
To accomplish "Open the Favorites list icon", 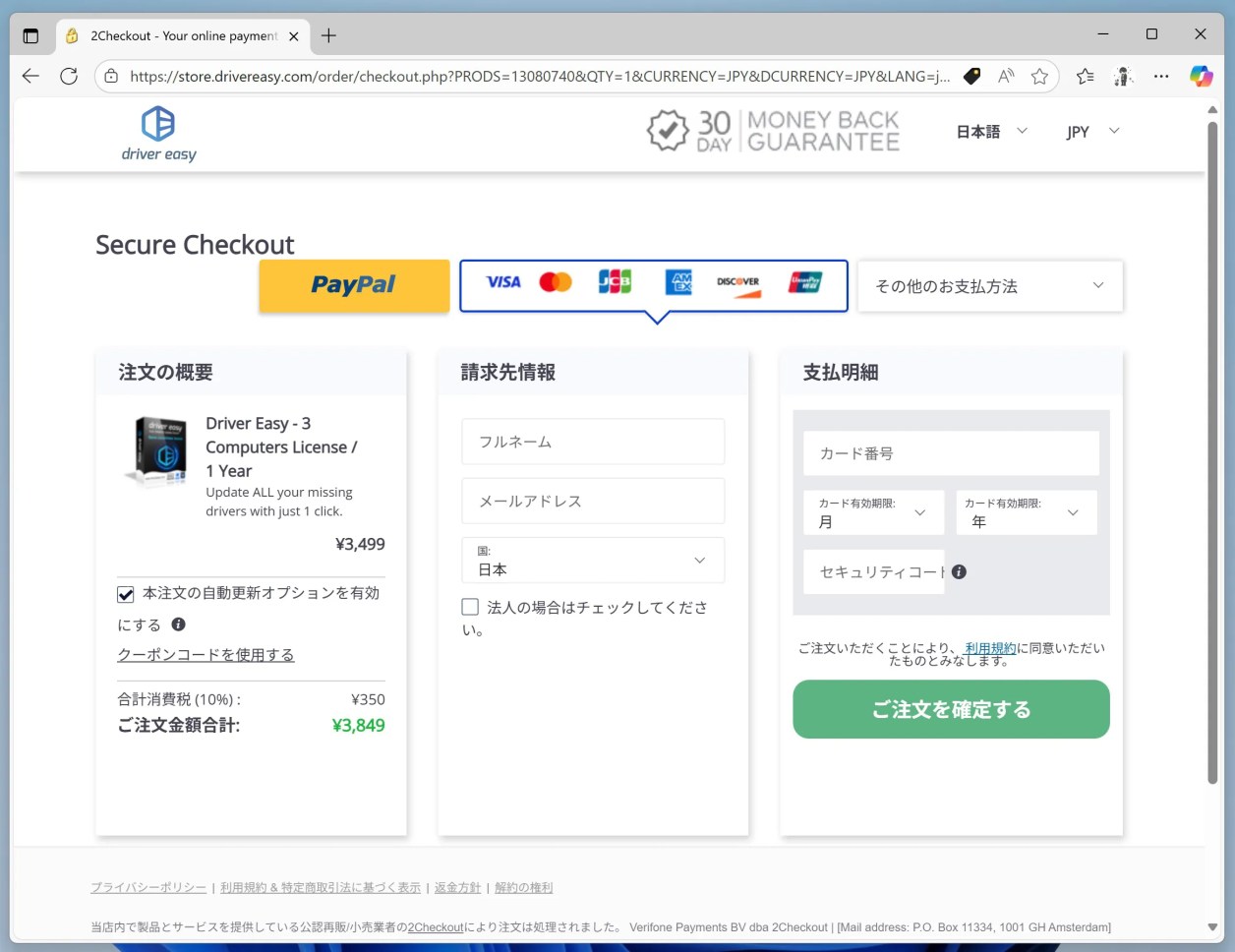I will [x=1085, y=76].
